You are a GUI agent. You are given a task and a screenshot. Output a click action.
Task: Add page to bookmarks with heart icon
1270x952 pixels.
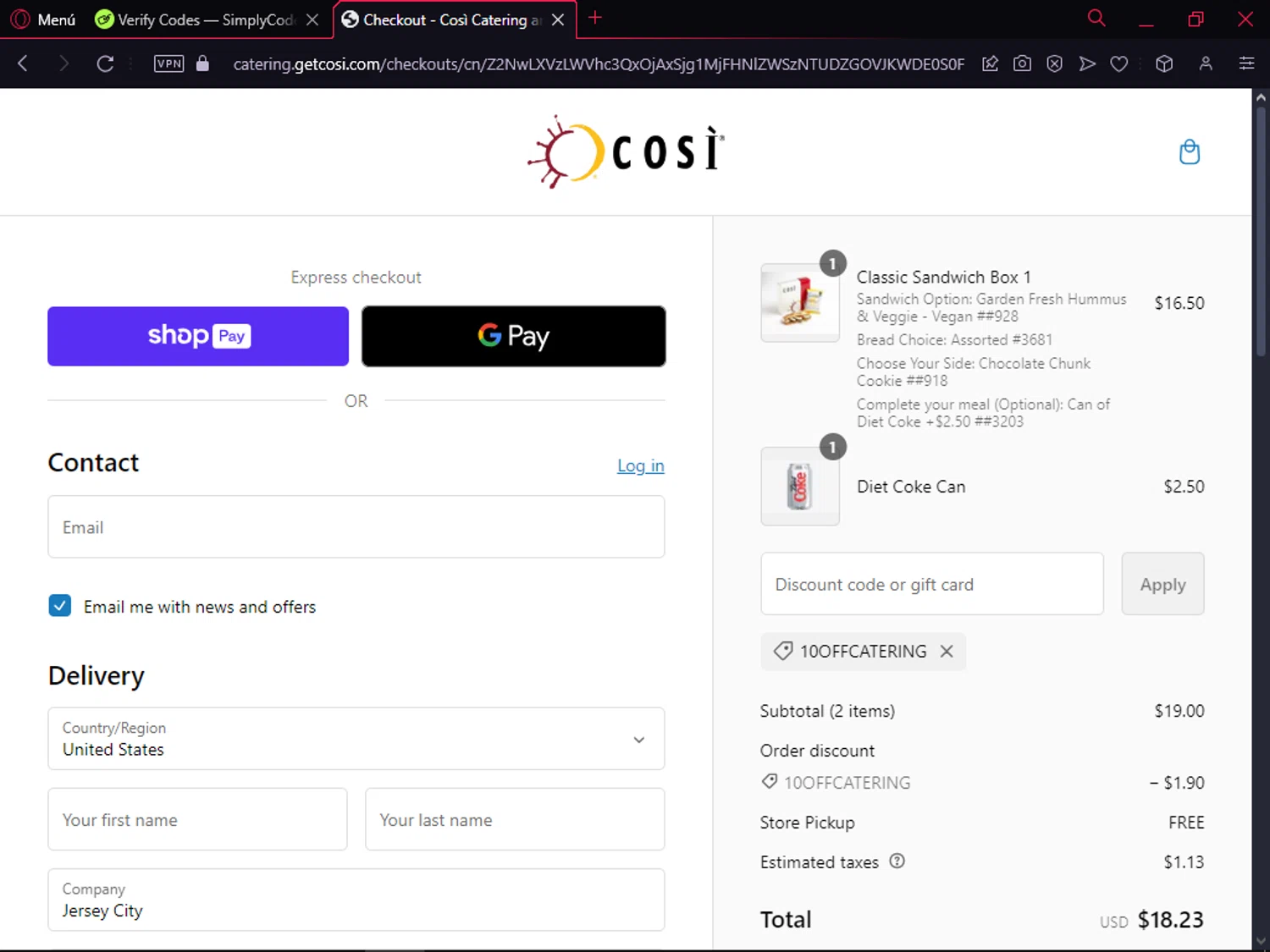tap(1119, 63)
